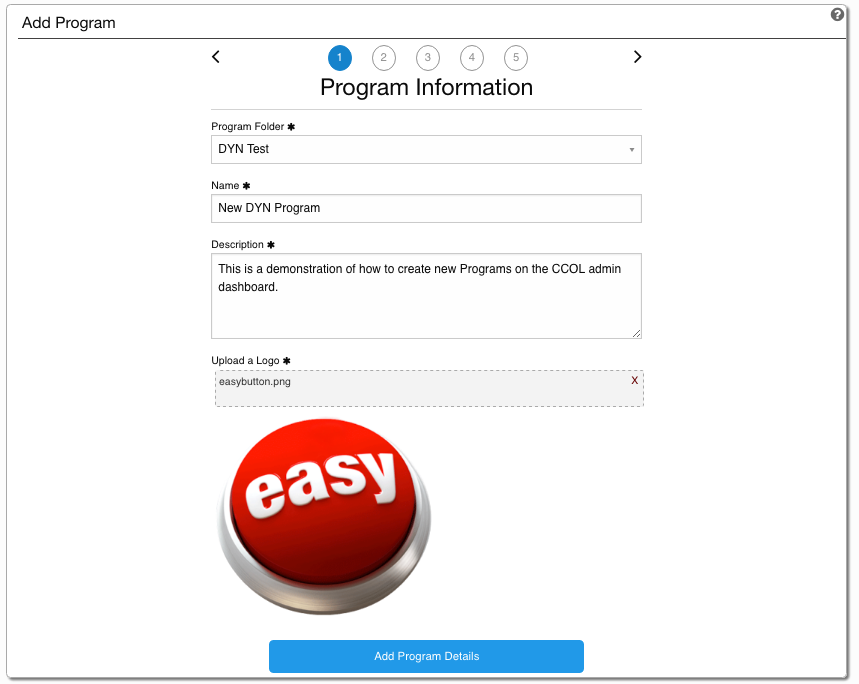The width and height of the screenshot is (859, 684).
Task: Jump to wizard step 2 circle
Action: (x=383, y=58)
